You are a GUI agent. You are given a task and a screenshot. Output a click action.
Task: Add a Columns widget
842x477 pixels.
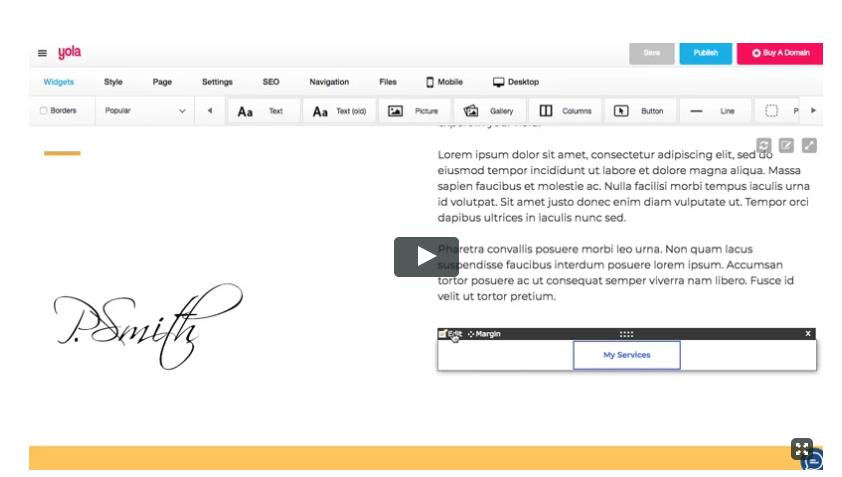[x=565, y=111]
